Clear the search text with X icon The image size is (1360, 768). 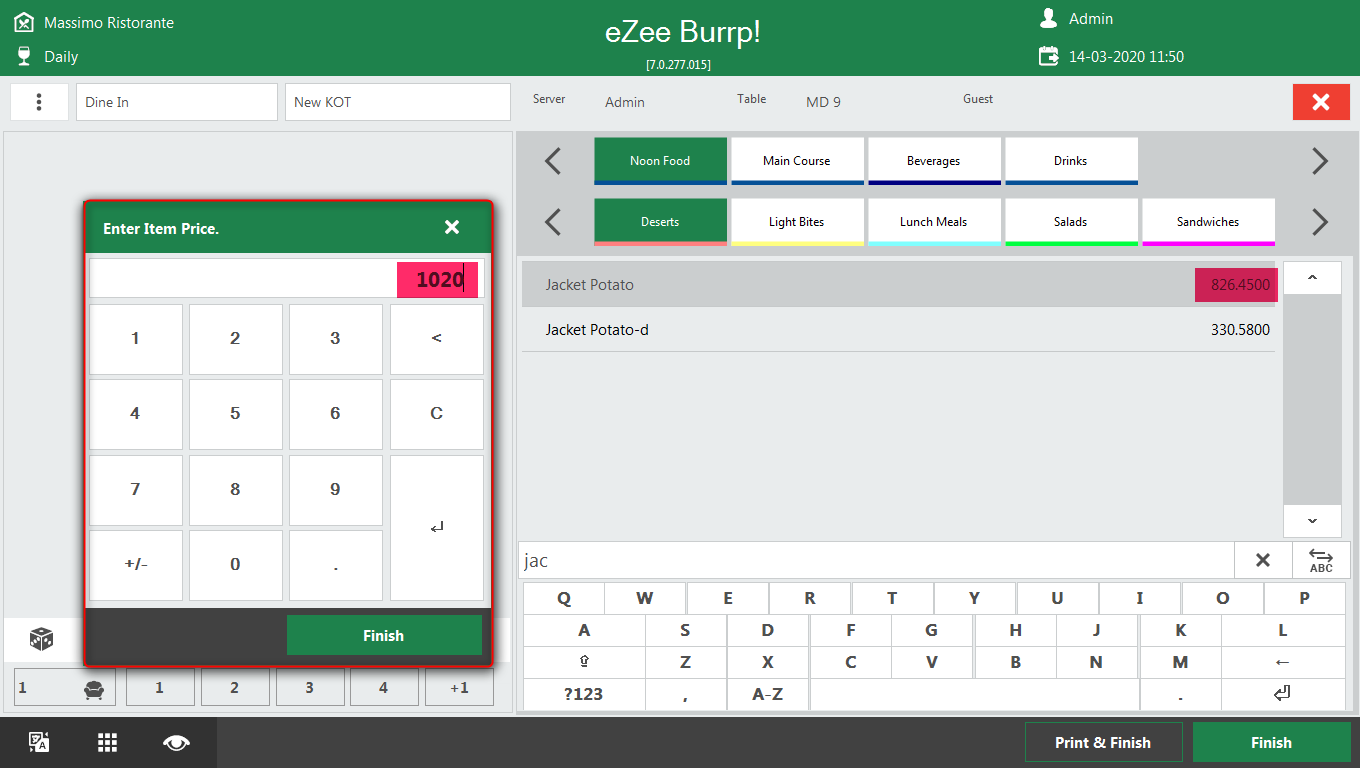pos(1263,560)
